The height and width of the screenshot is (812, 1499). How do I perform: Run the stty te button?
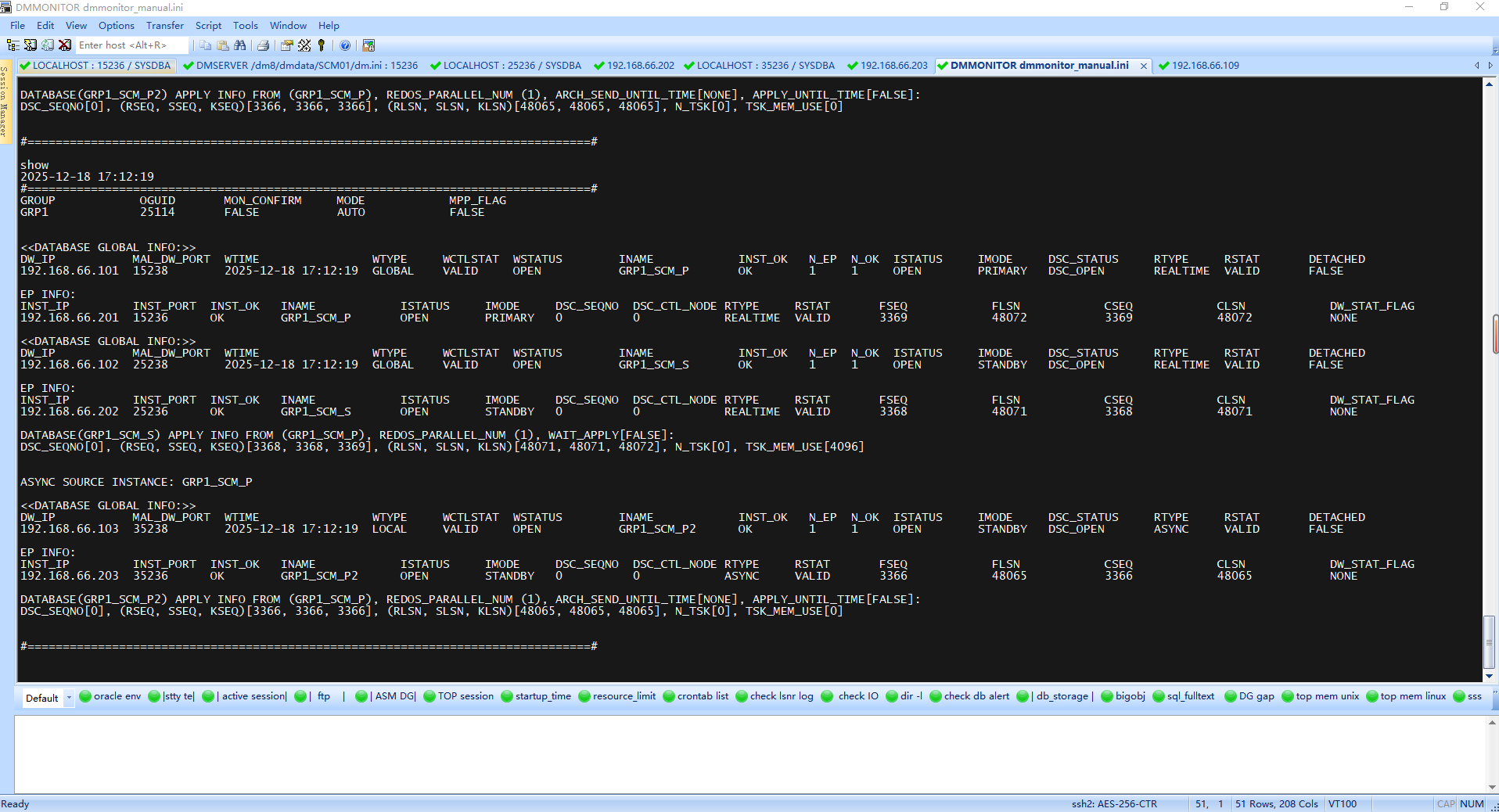pyautogui.click(x=171, y=696)
